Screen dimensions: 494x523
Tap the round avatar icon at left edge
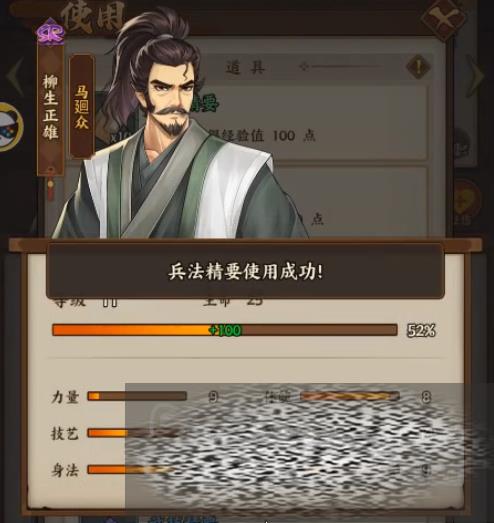click(x=10, y=127)
